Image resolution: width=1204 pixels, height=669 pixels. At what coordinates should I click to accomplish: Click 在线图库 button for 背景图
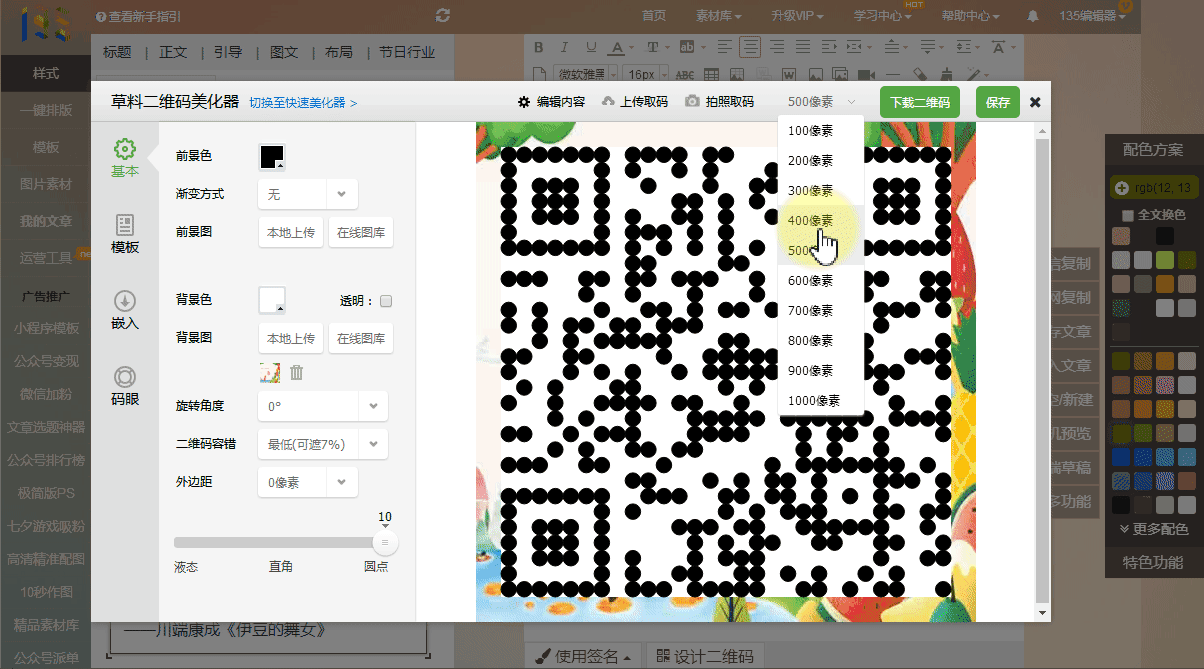tap(361, 338)
